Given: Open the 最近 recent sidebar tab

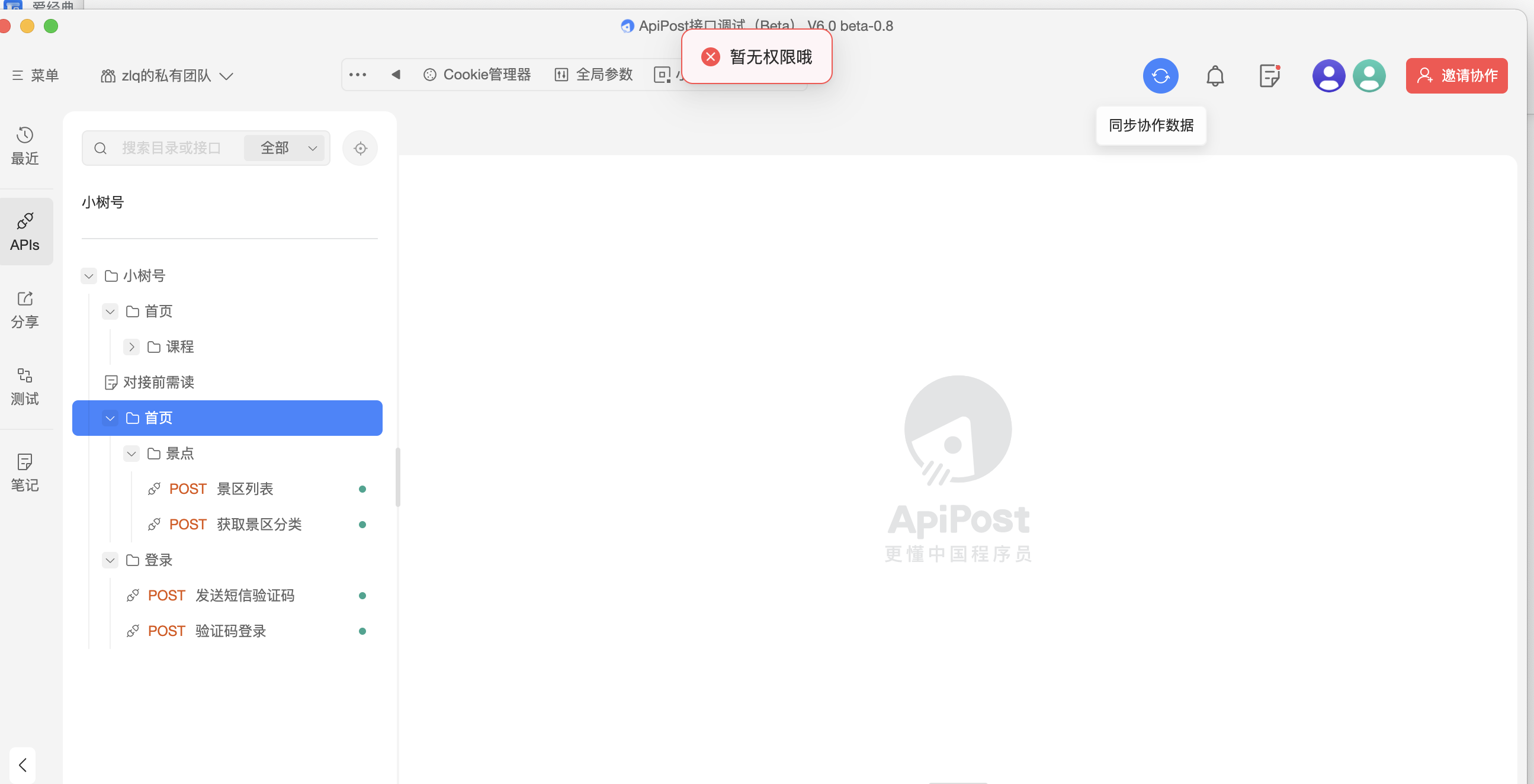Looking at the screenshot, I should (x=25, y=146).
